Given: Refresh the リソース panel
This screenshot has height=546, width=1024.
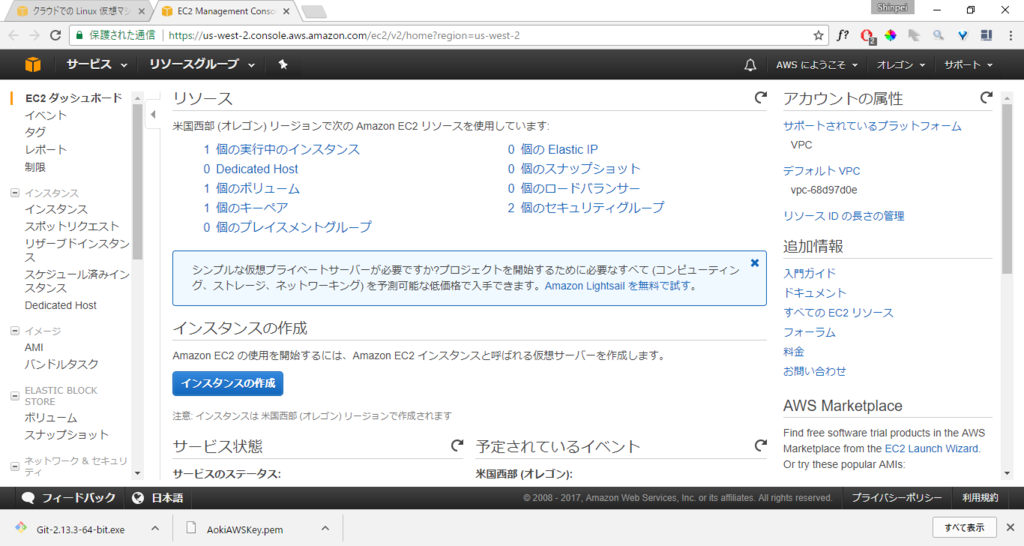Looking at the screenshot, I should coord(760,98).
